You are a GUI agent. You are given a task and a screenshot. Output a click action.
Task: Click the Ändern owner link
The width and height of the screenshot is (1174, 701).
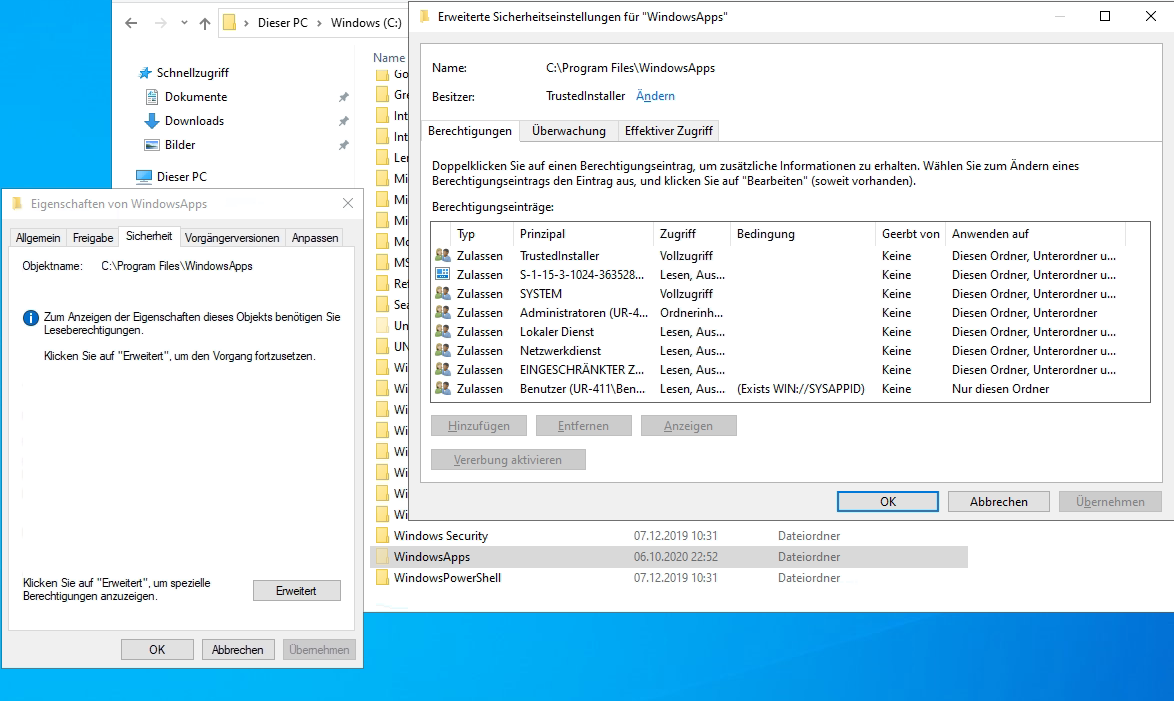pyautogui.click(x=655, y=96)
